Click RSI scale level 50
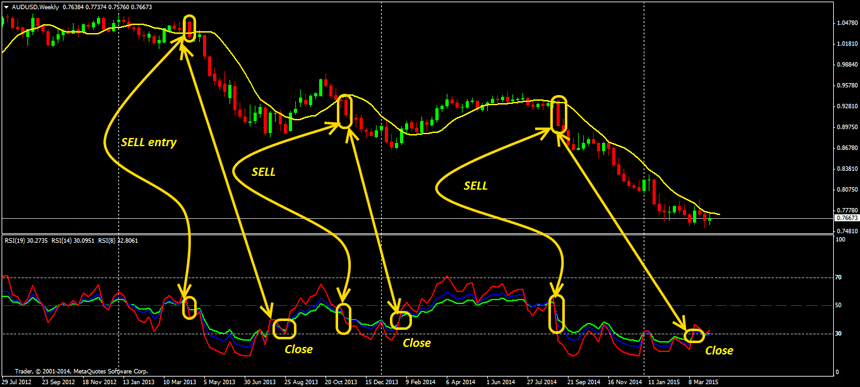The image size is (860, 387). coord(840,305)
